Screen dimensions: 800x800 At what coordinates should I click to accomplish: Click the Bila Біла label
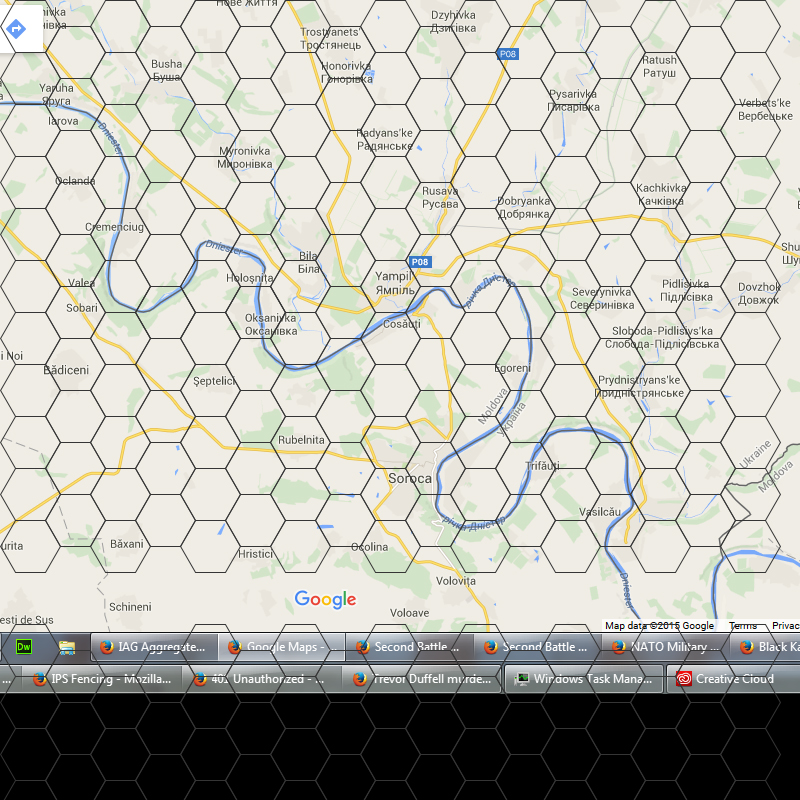point(309,262)
